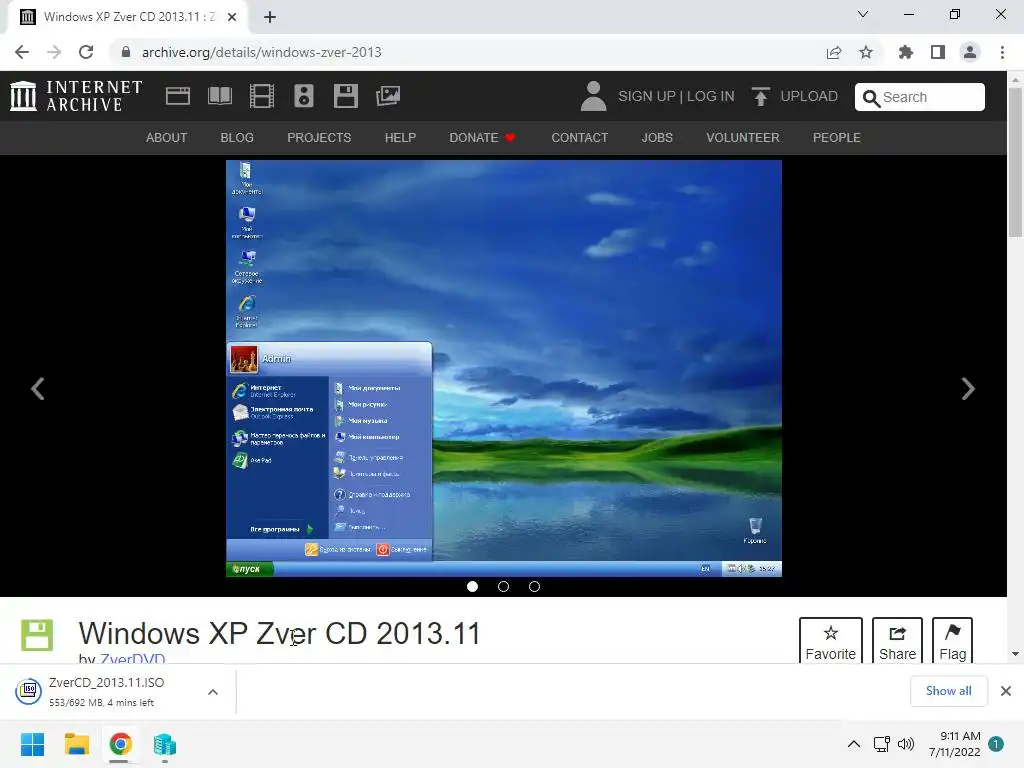Select the first carousel dot

472,586
